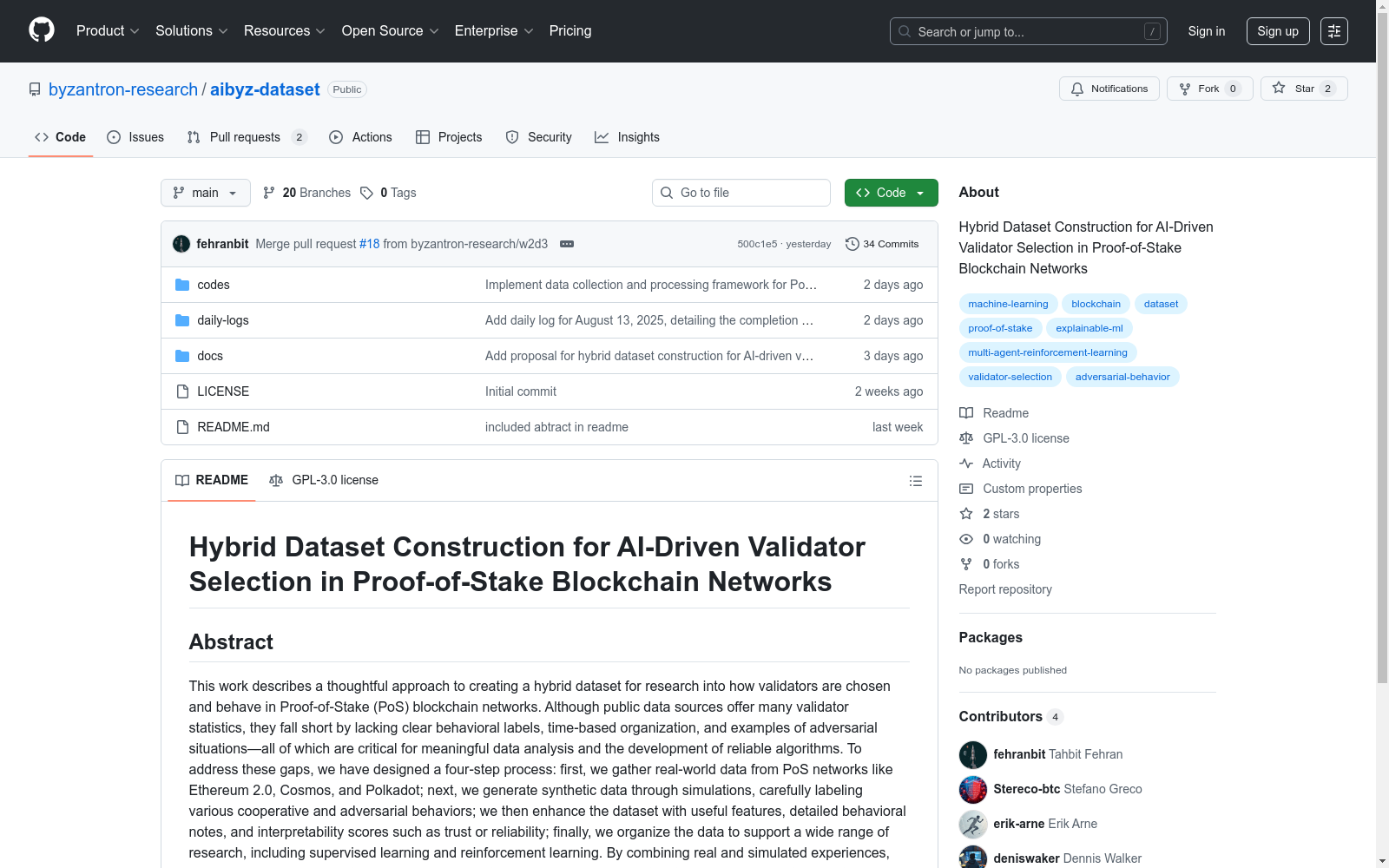Viewport: 1389px width, 868px height.
Task: Click the dataset topic tag
Action: (x=1161, y=304)
